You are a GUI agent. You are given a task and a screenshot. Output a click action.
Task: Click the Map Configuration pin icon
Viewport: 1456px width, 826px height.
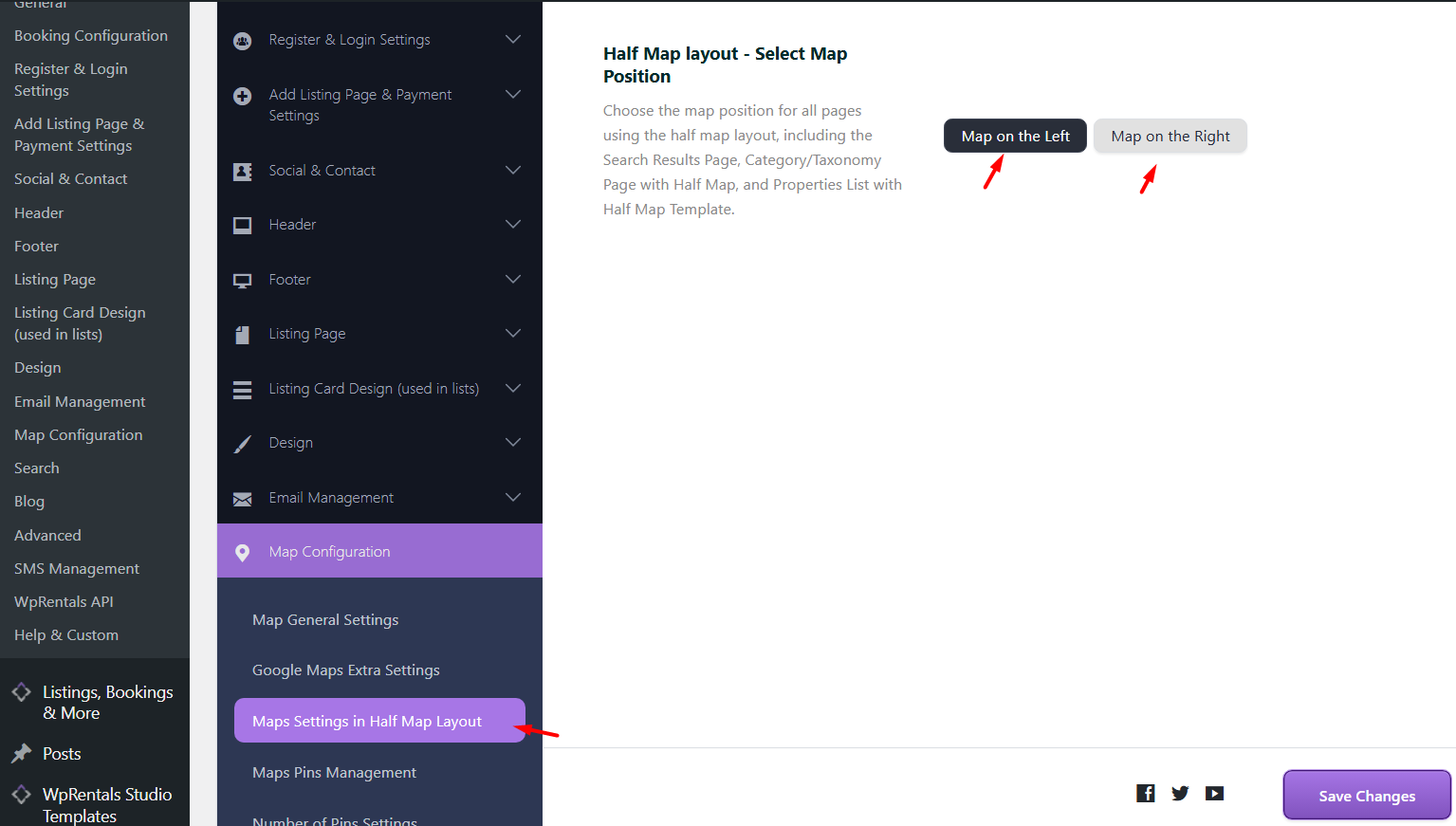[x=243, y=553]
